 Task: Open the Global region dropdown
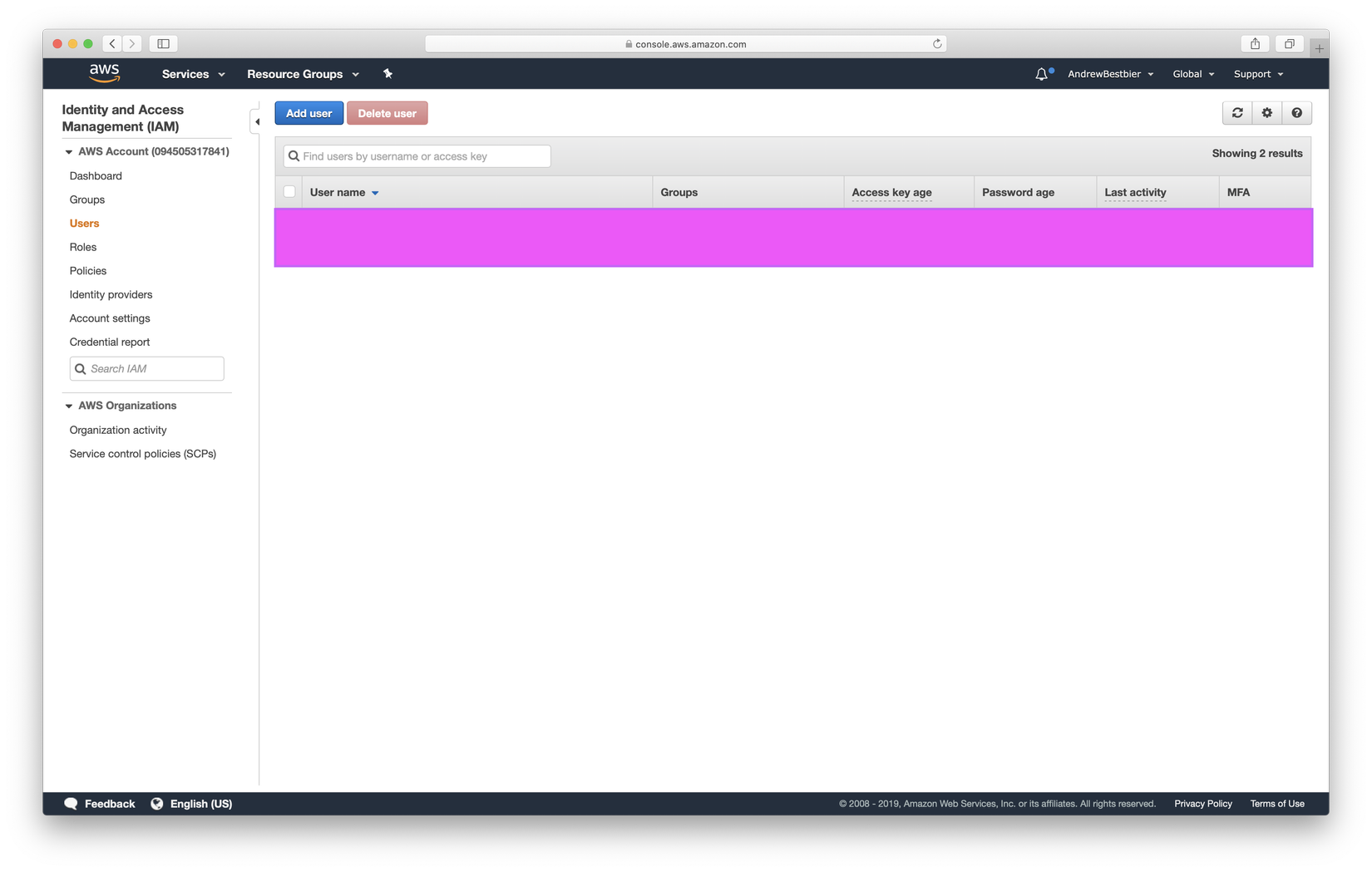(1194, 74)
